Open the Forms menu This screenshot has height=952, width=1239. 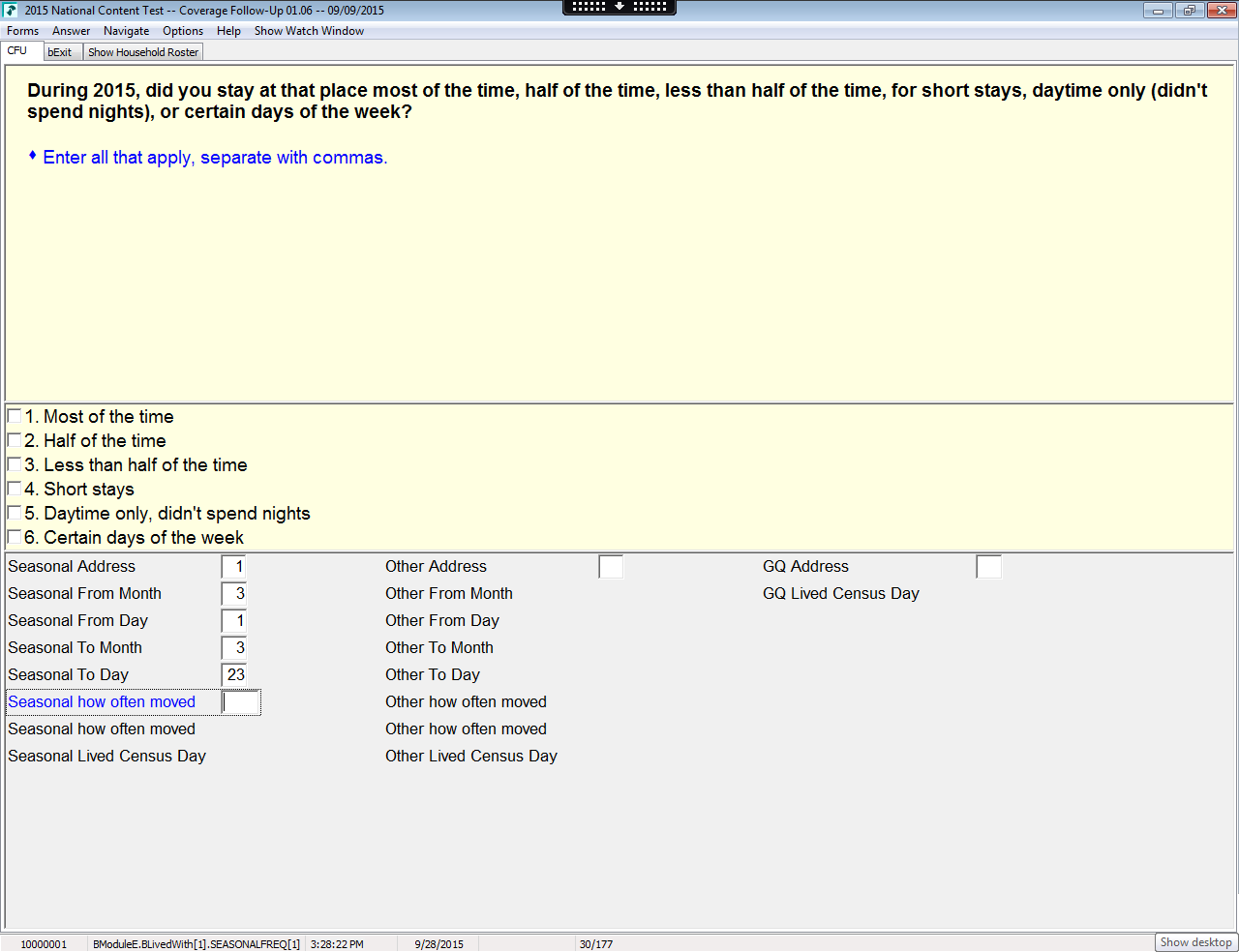[22, 31]
